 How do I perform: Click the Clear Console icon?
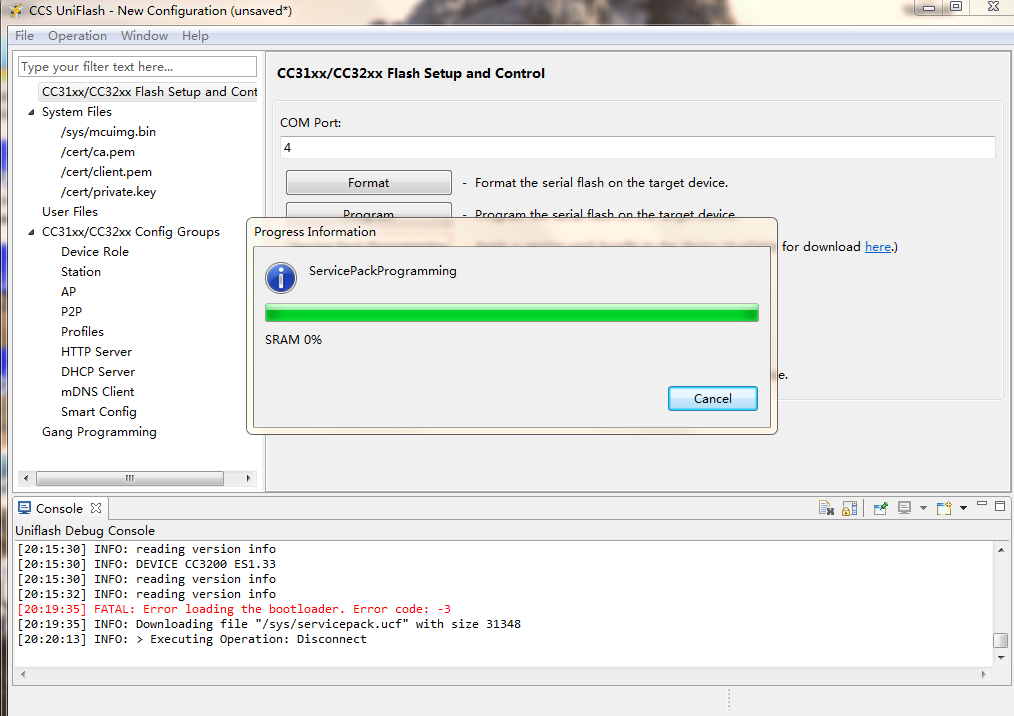pos(826,508)
